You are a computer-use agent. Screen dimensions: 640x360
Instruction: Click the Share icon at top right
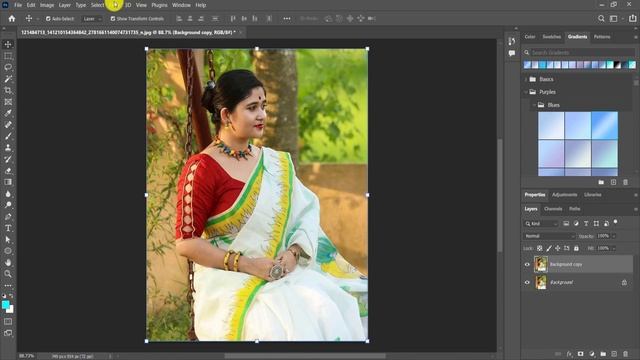point(632,18)
